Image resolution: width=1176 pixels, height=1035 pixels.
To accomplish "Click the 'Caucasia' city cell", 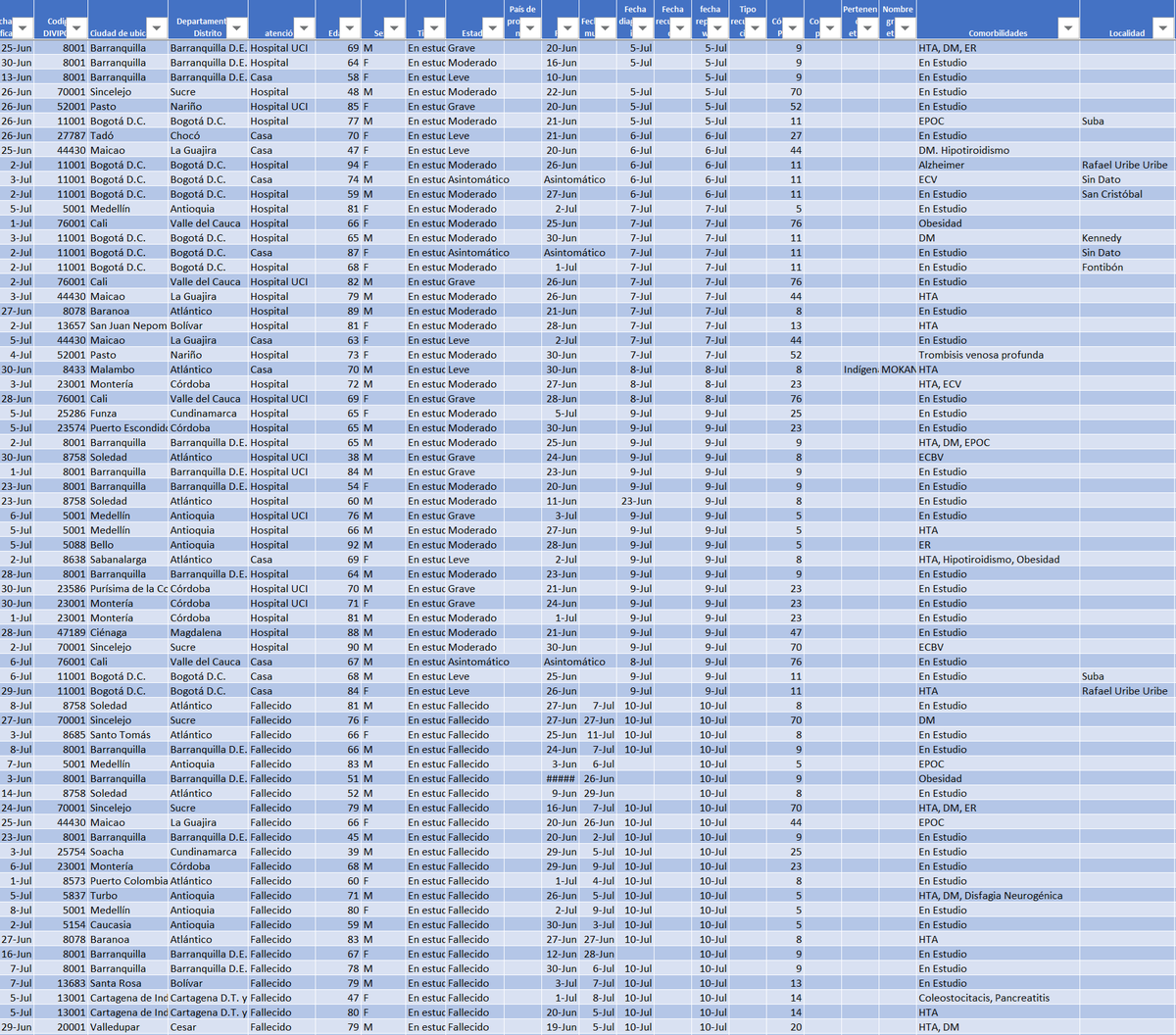I will point(127,925).
